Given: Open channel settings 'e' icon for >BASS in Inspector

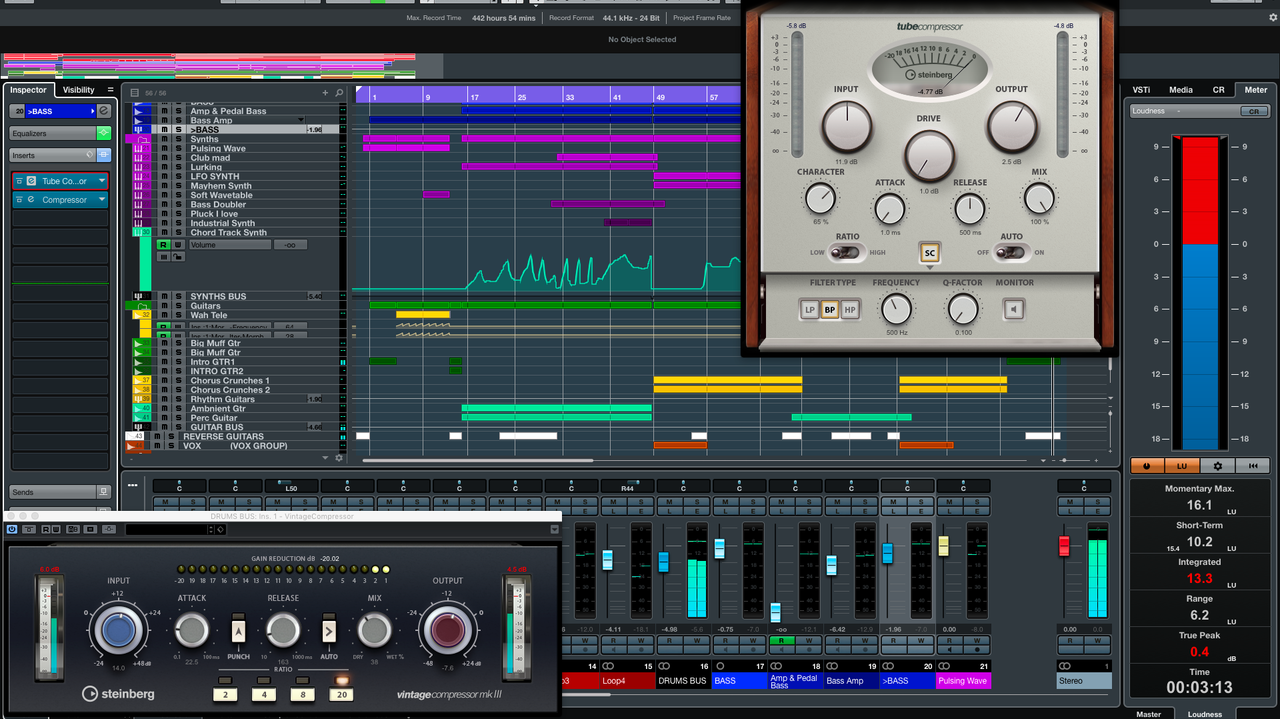Looking at the screenshot, I should pos(104,111).
